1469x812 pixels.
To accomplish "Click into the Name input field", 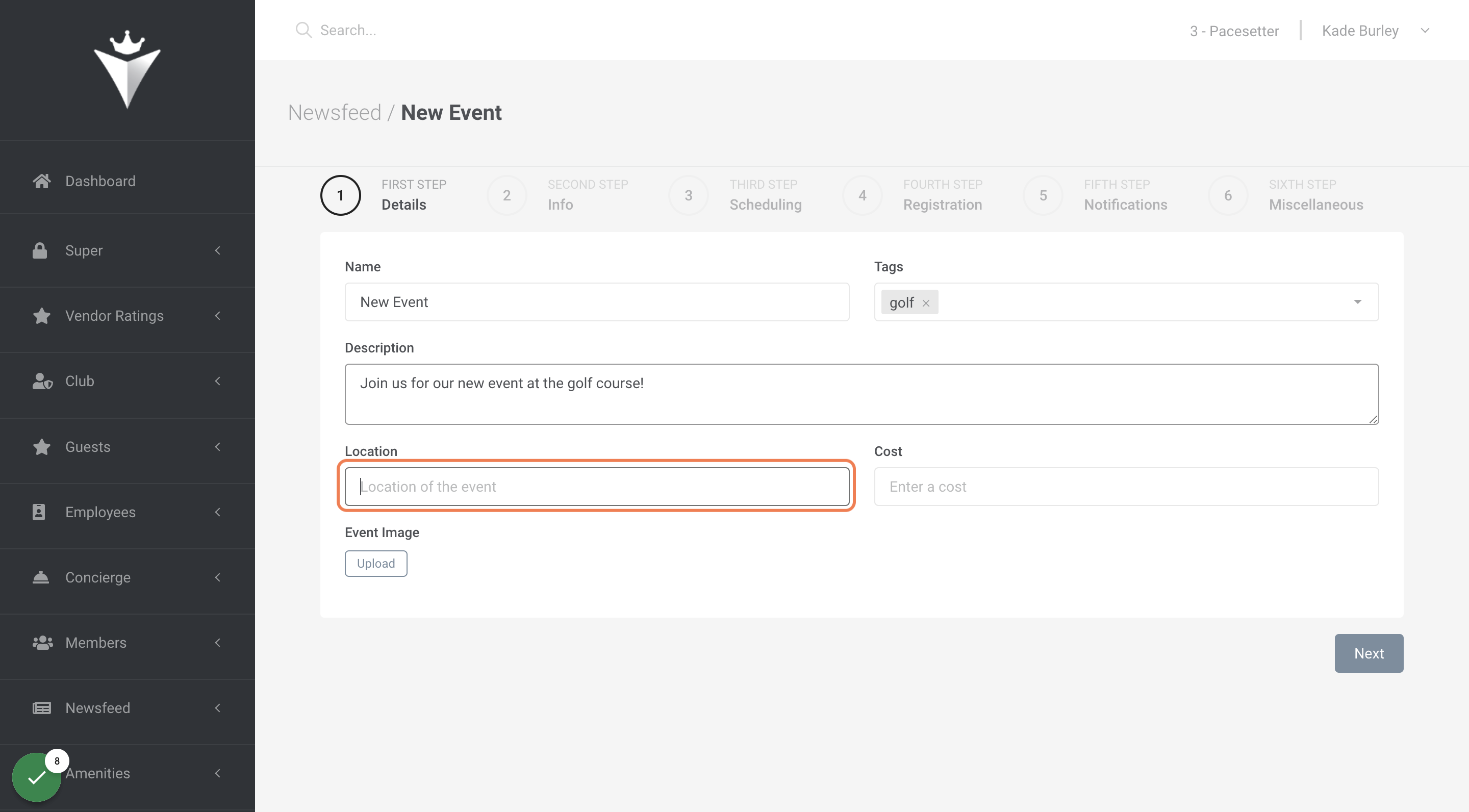I will [596, 301].
